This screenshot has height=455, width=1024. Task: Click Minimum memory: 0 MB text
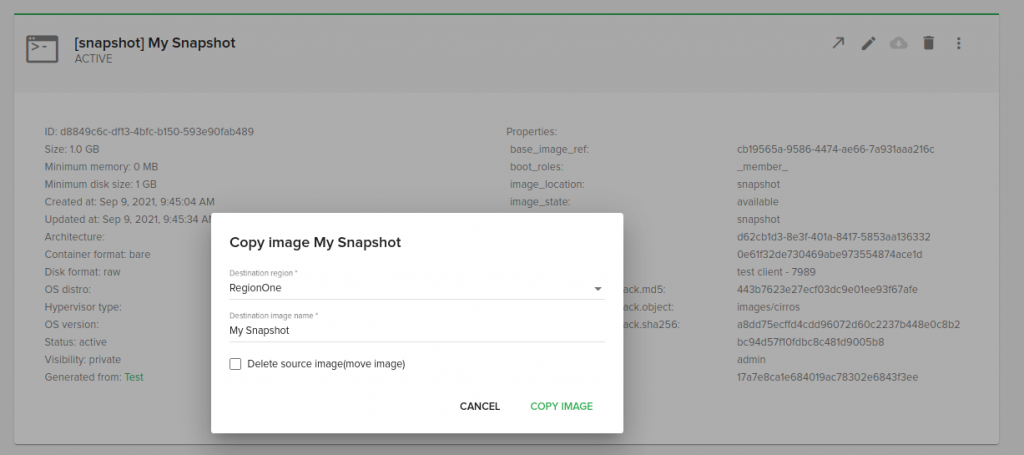(x=101, y=167)
